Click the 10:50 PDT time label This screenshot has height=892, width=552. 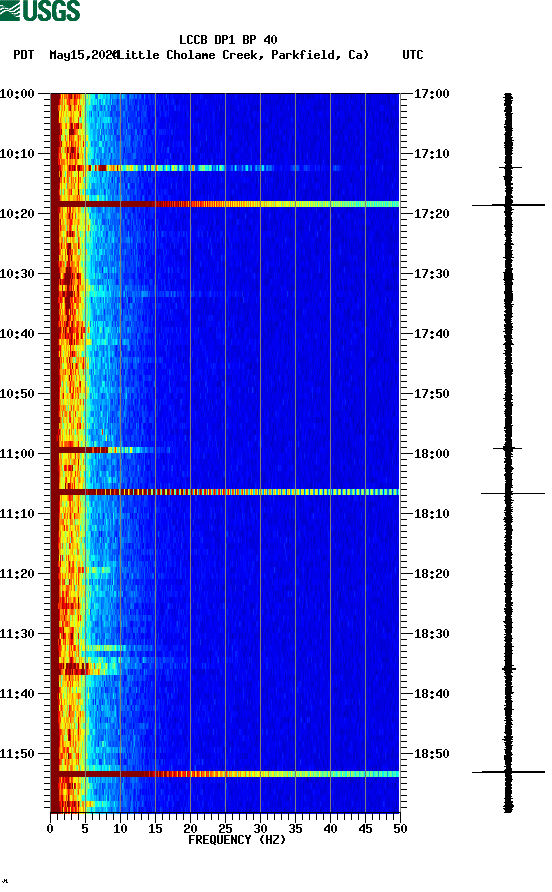pos(17,394)
